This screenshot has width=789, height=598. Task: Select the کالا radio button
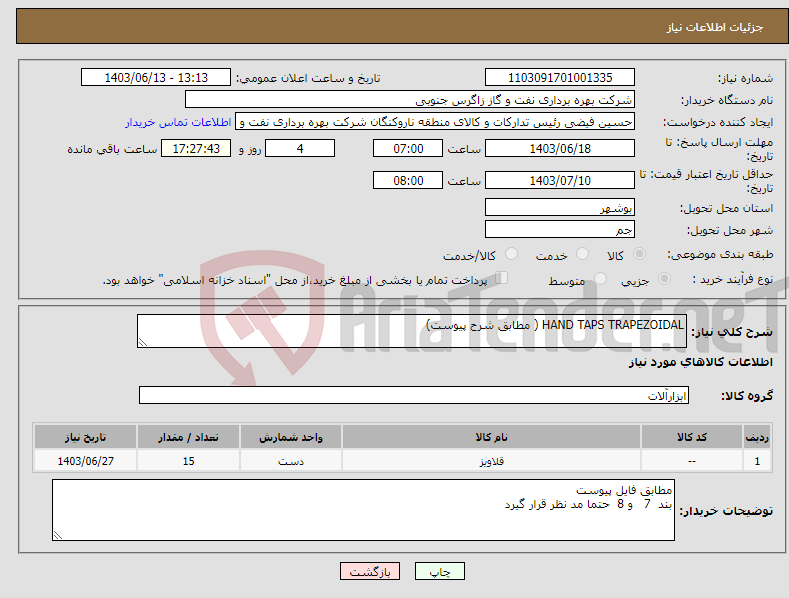point(639,254)
